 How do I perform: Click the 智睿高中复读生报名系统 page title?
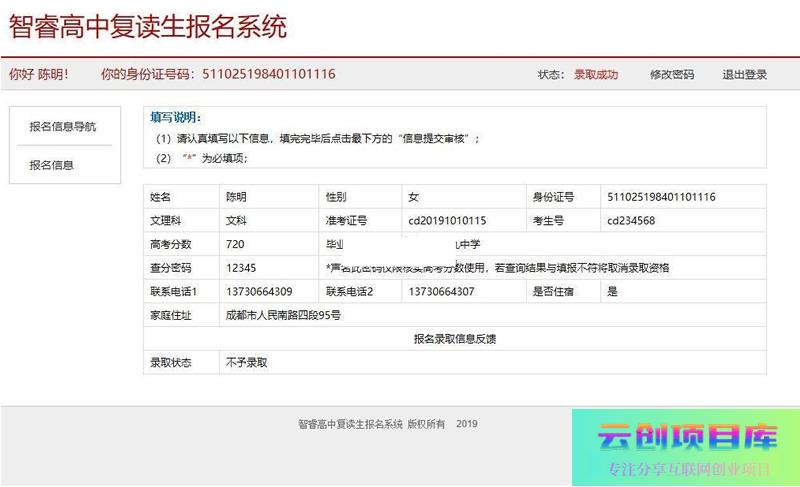(x=148, y=27)
